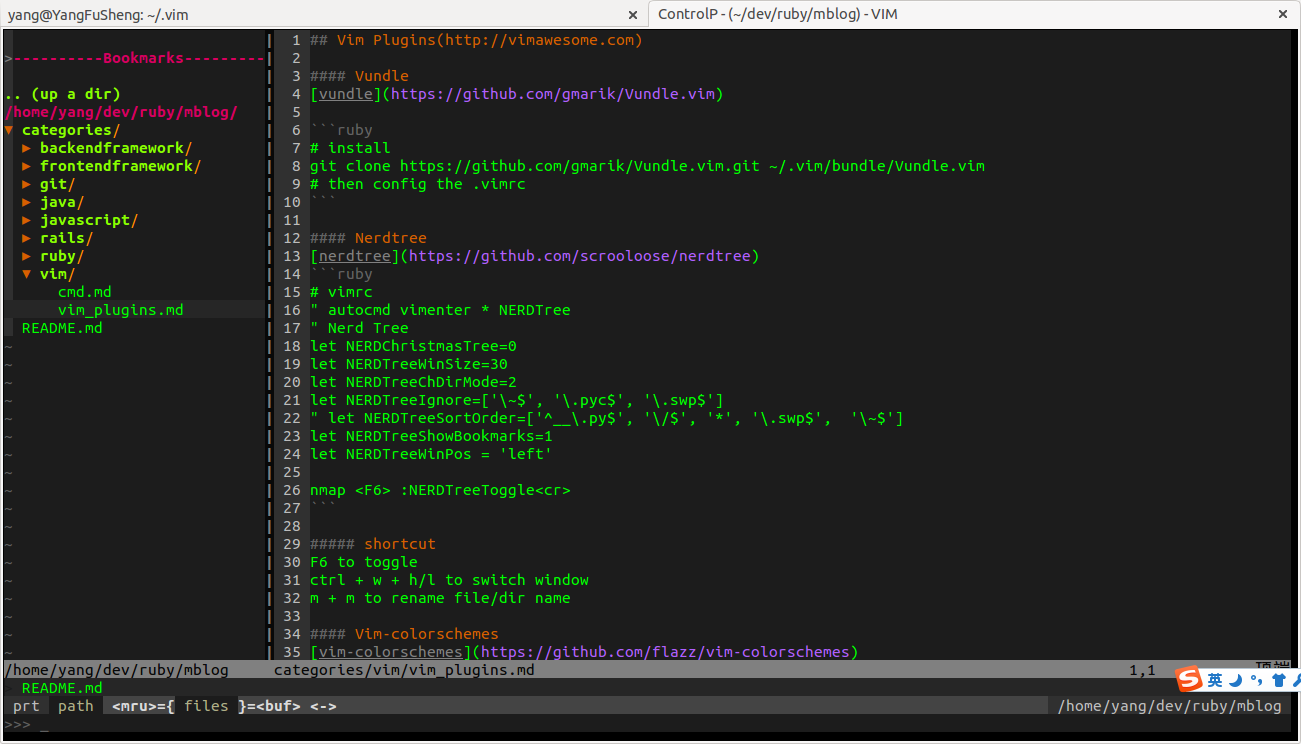Click the nerdtree link text on line 13
The height and width of the screenshot is (744, 1301).
354,256
